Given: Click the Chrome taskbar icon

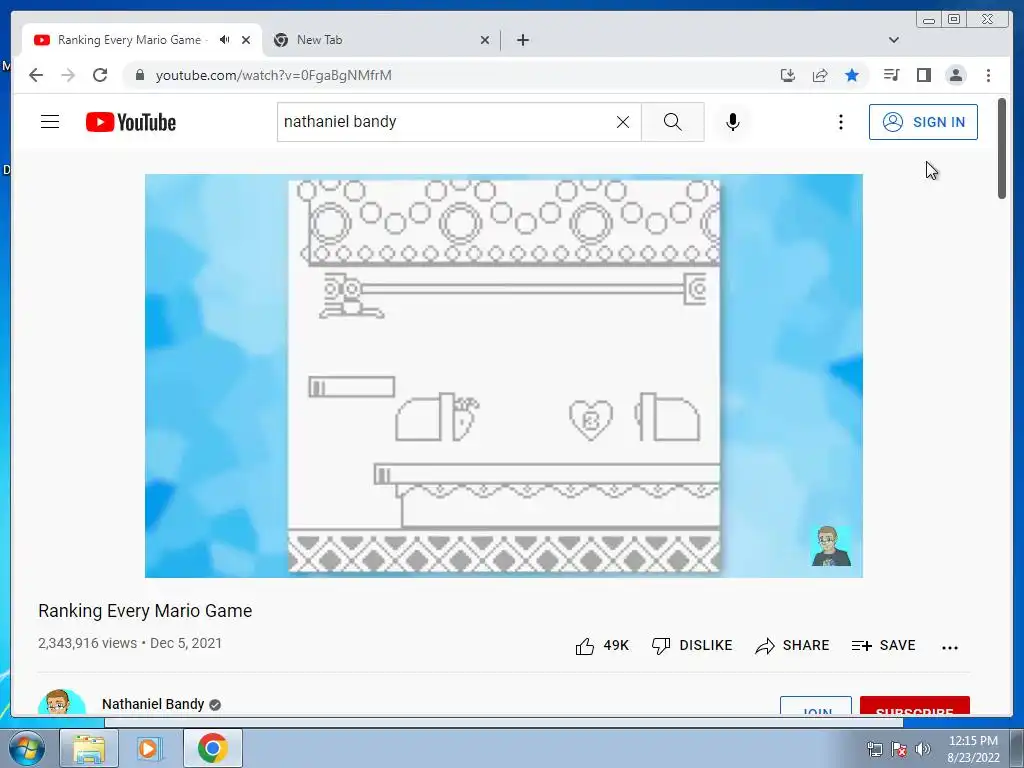Looking at the screenshot, I should 212,748.
